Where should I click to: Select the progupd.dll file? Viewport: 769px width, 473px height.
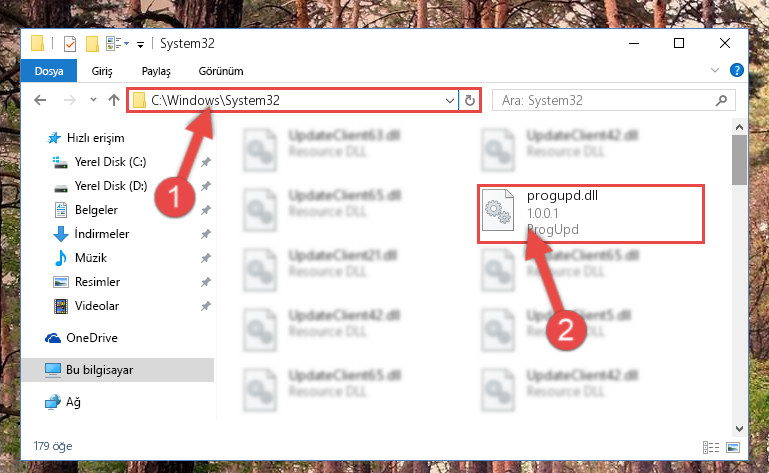click(590, 213)
